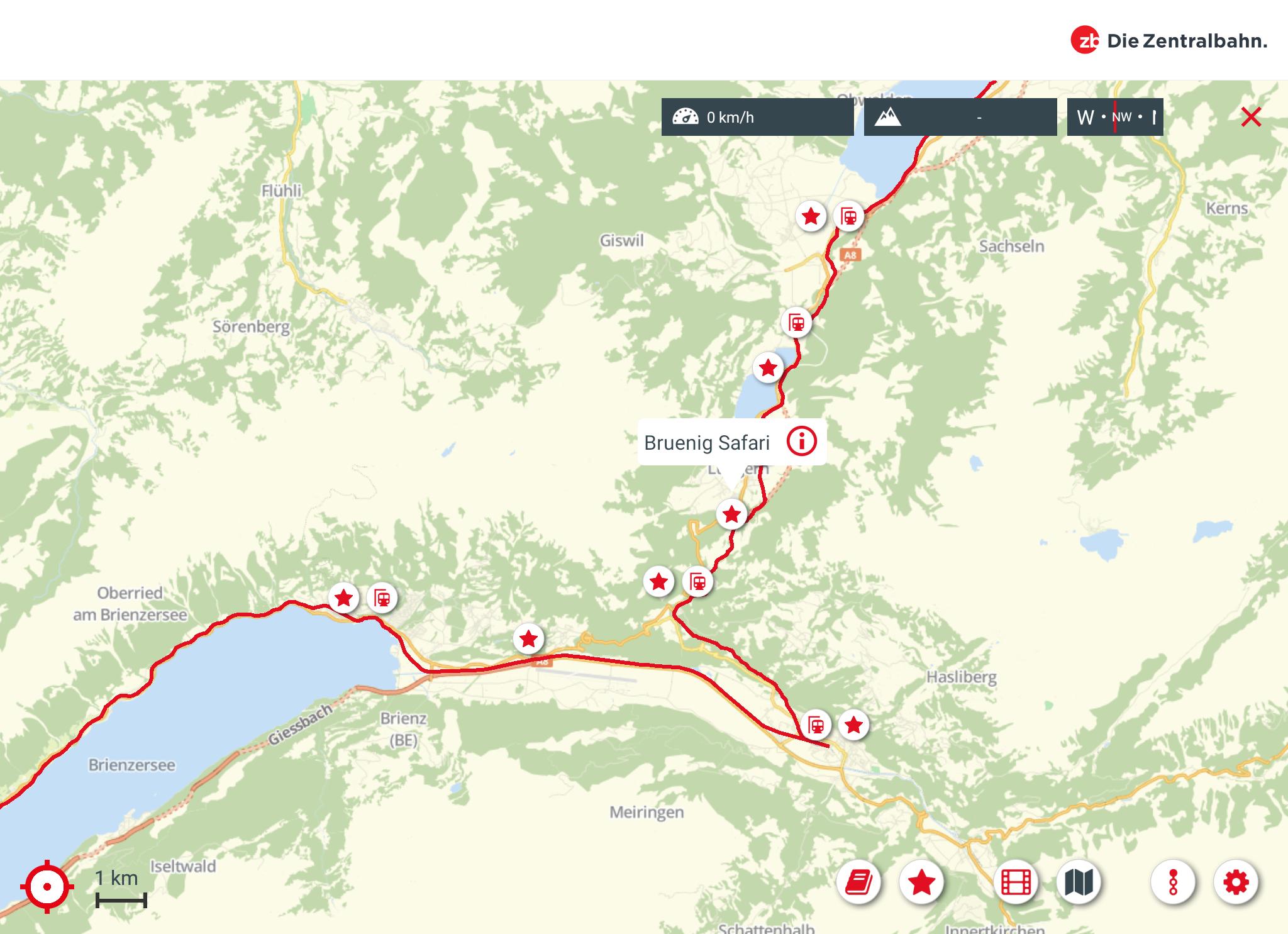Center map on current location crosshair
The height and width of the screenshot is (934, 1288).
tap(47, 887)
